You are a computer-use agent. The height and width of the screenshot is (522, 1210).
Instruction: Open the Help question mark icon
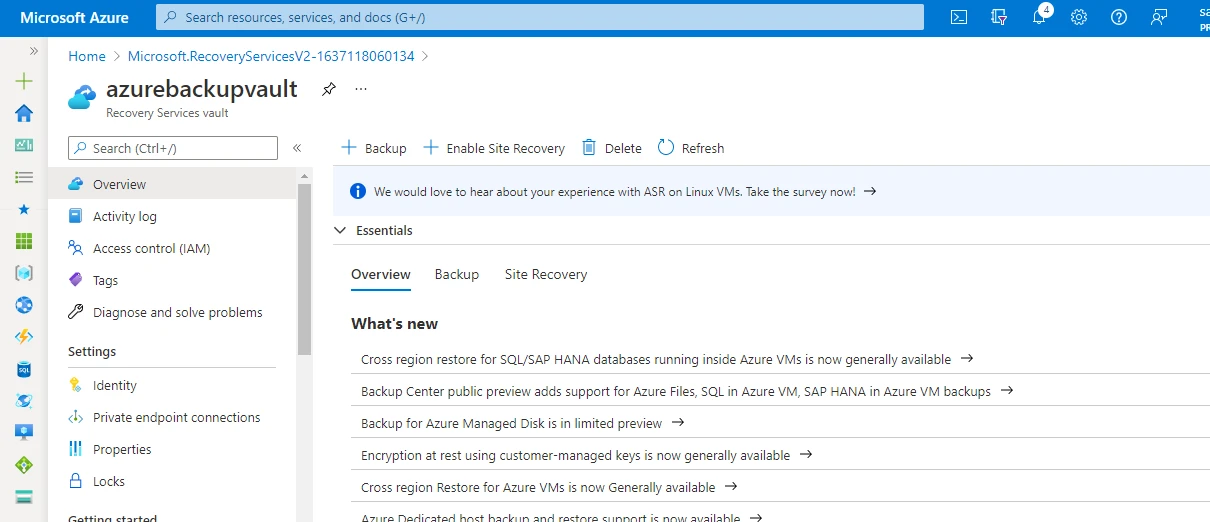point(1119,17)
